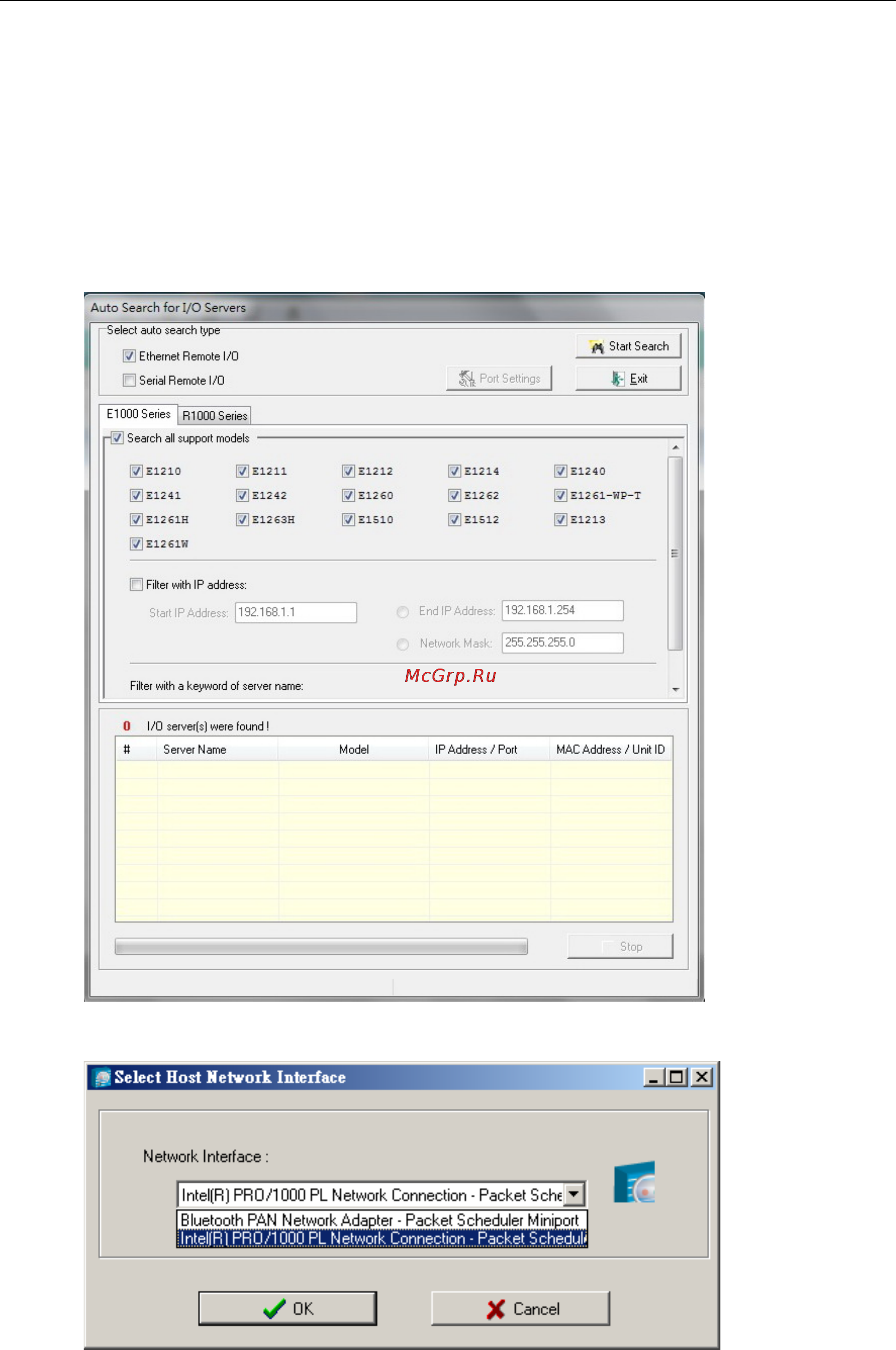
Task: Click the search progress bar
Action: coord(321,947)
